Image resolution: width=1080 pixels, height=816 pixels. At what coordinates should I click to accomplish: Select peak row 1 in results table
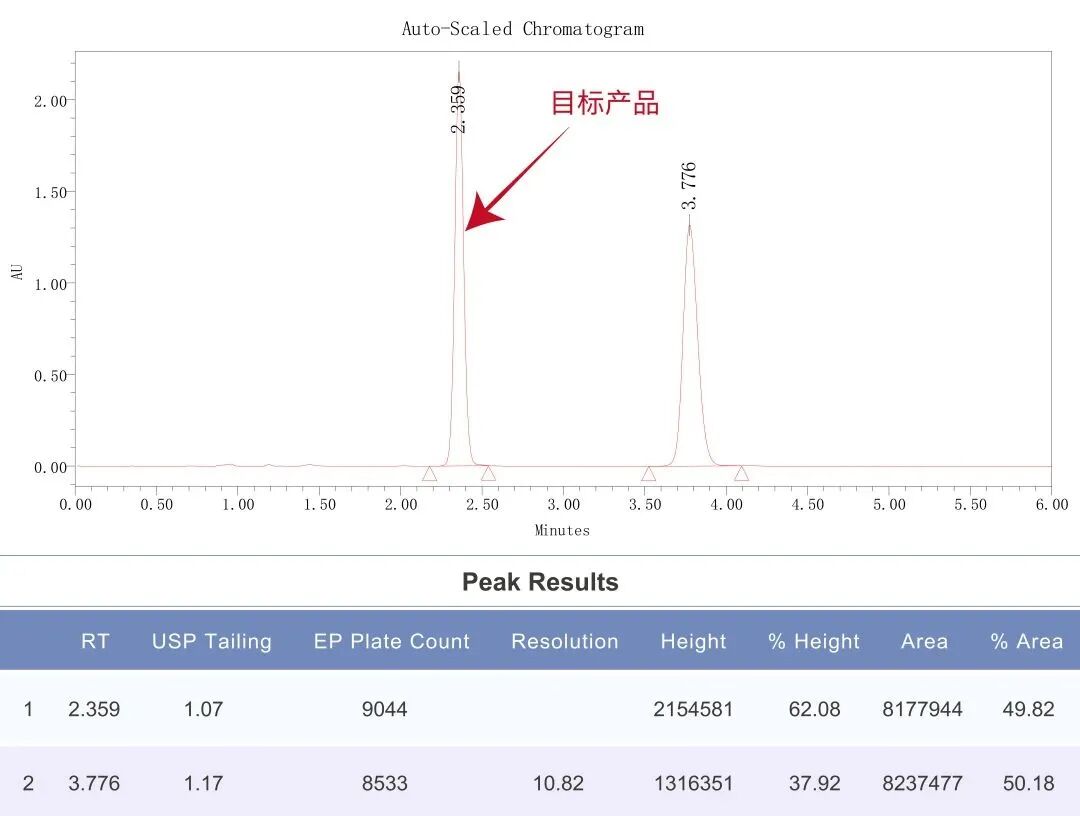tap(540, 709)
